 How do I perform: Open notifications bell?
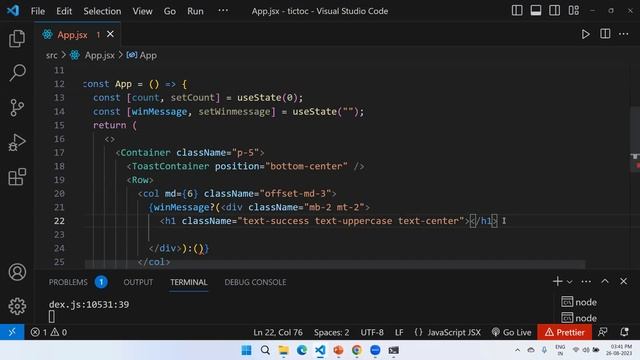(x=624, y=332)
